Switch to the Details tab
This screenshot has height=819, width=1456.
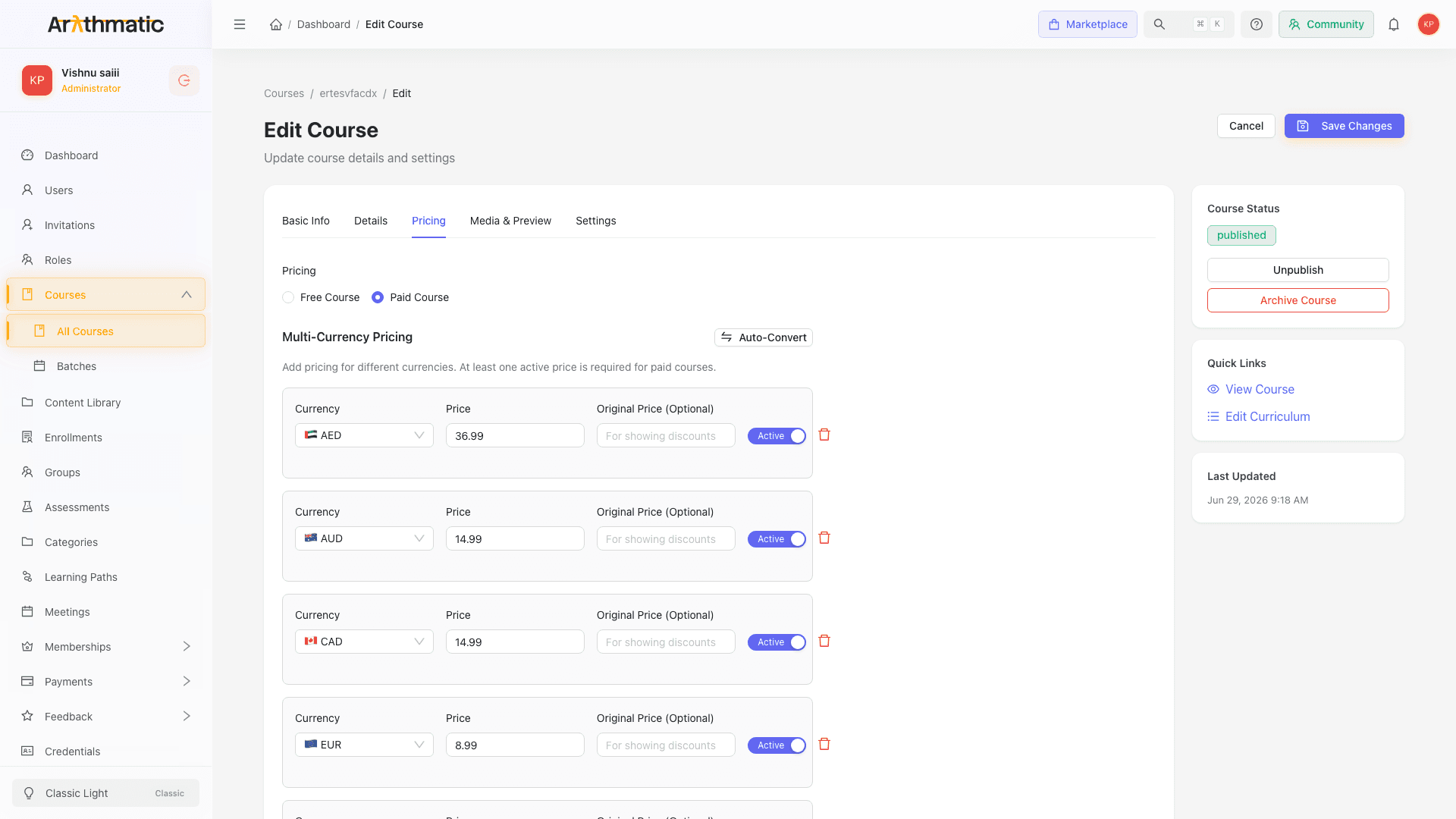[371, 221]
